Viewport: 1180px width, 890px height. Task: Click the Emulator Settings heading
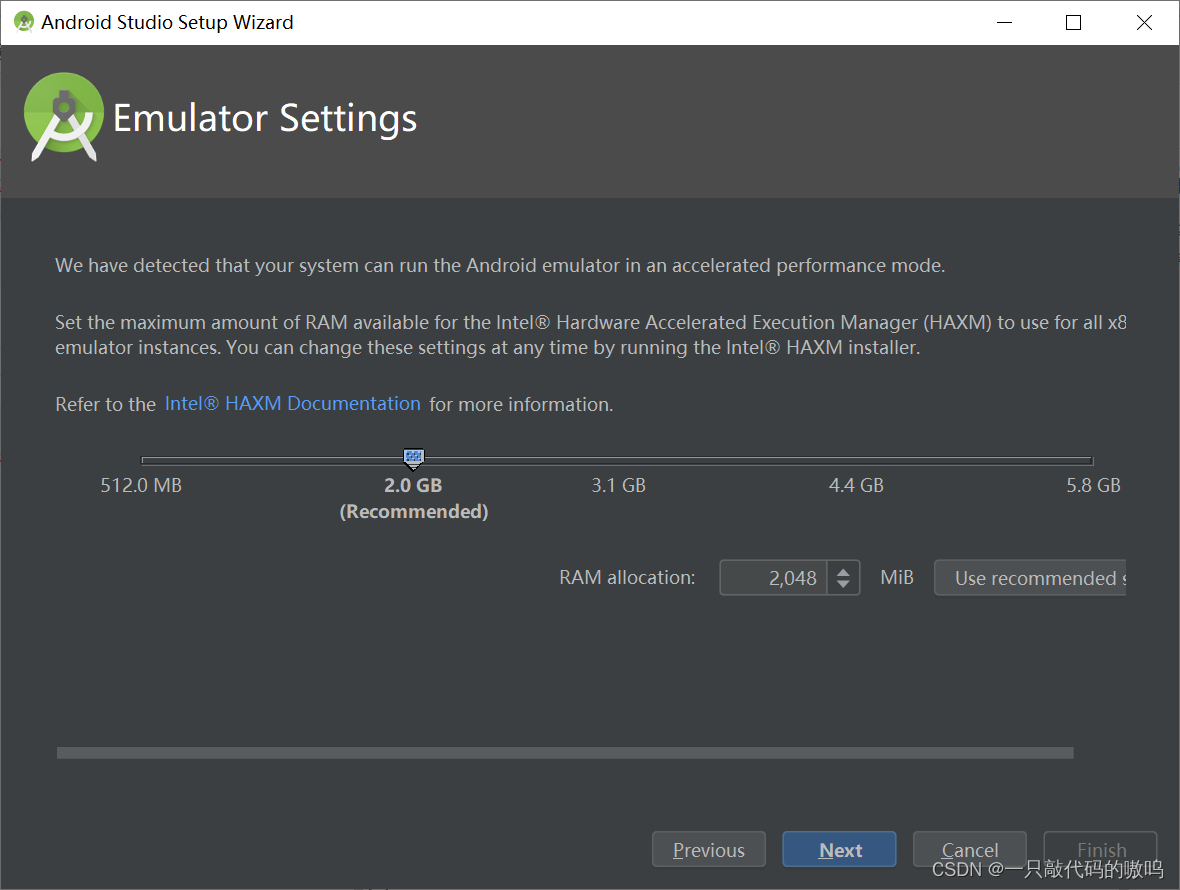coord(265,118)
